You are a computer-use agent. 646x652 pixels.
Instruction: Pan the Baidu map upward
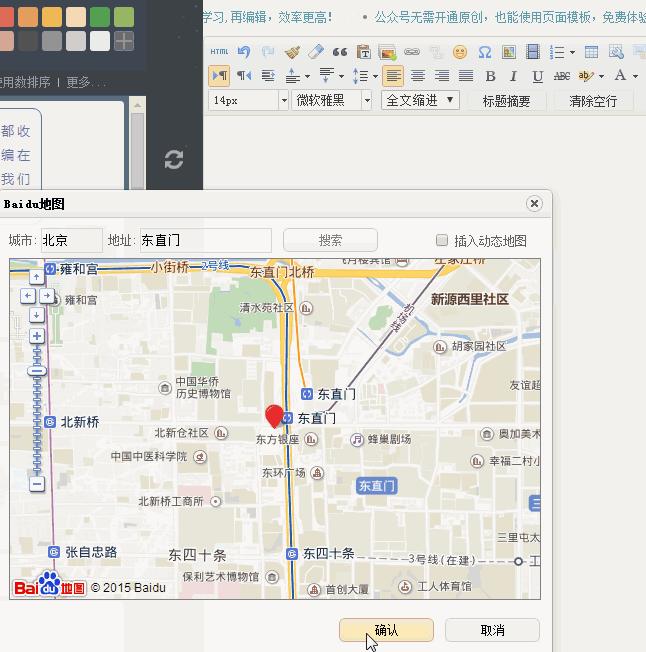37,276
